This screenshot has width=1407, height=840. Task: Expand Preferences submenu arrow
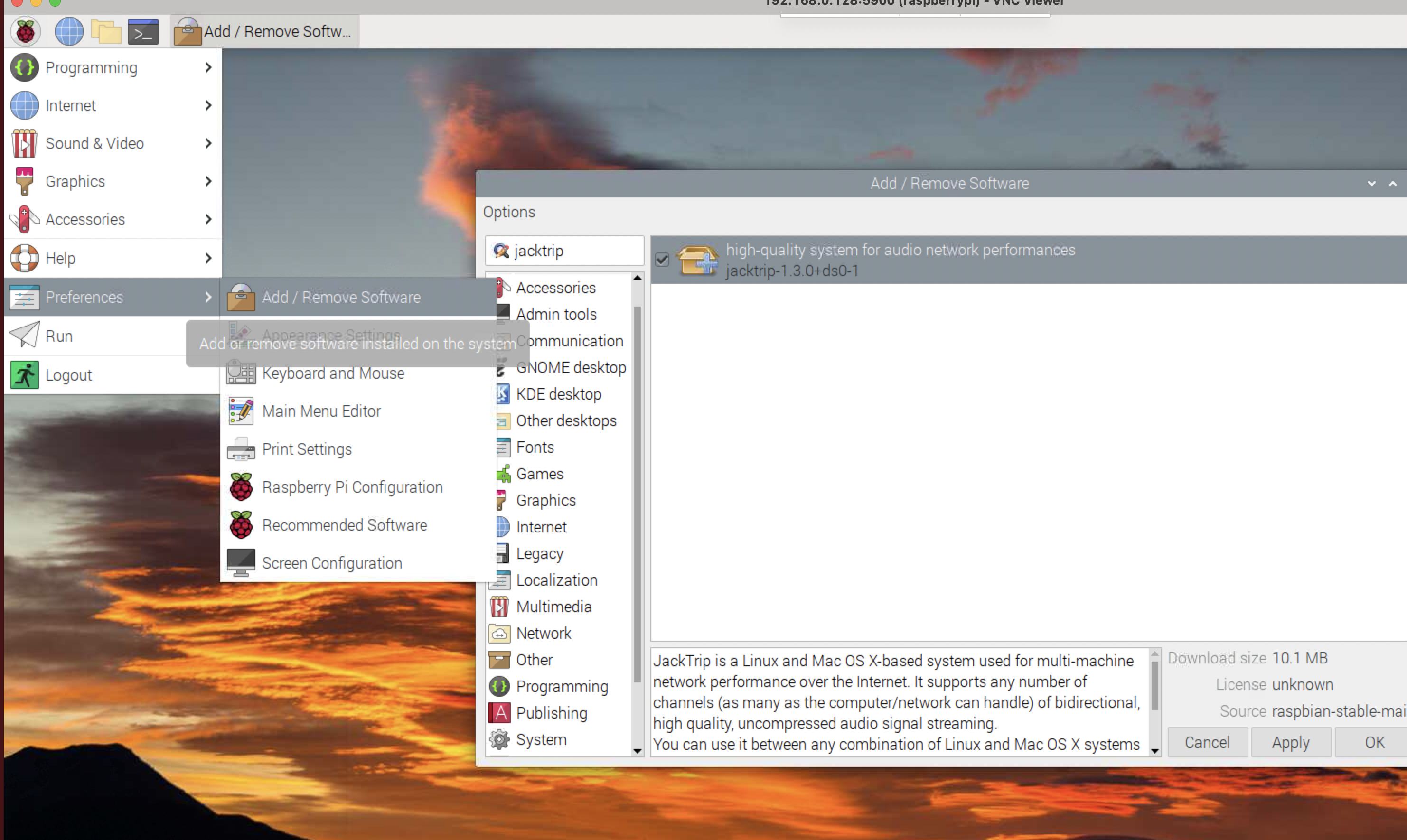[x=208, y=297]
